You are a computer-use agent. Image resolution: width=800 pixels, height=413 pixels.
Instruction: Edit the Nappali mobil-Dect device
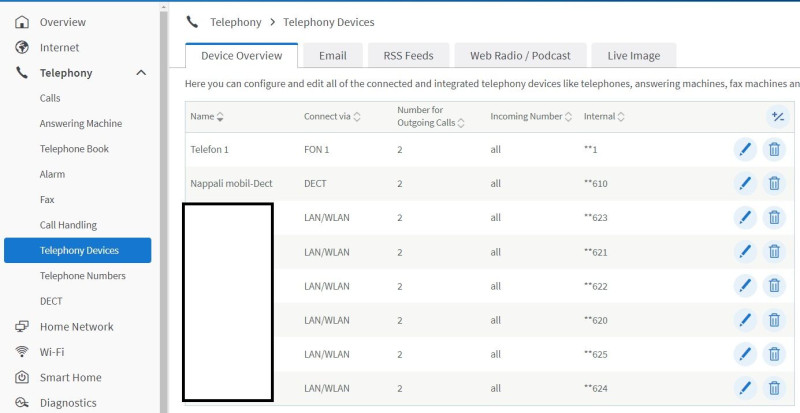pos(745,183)
